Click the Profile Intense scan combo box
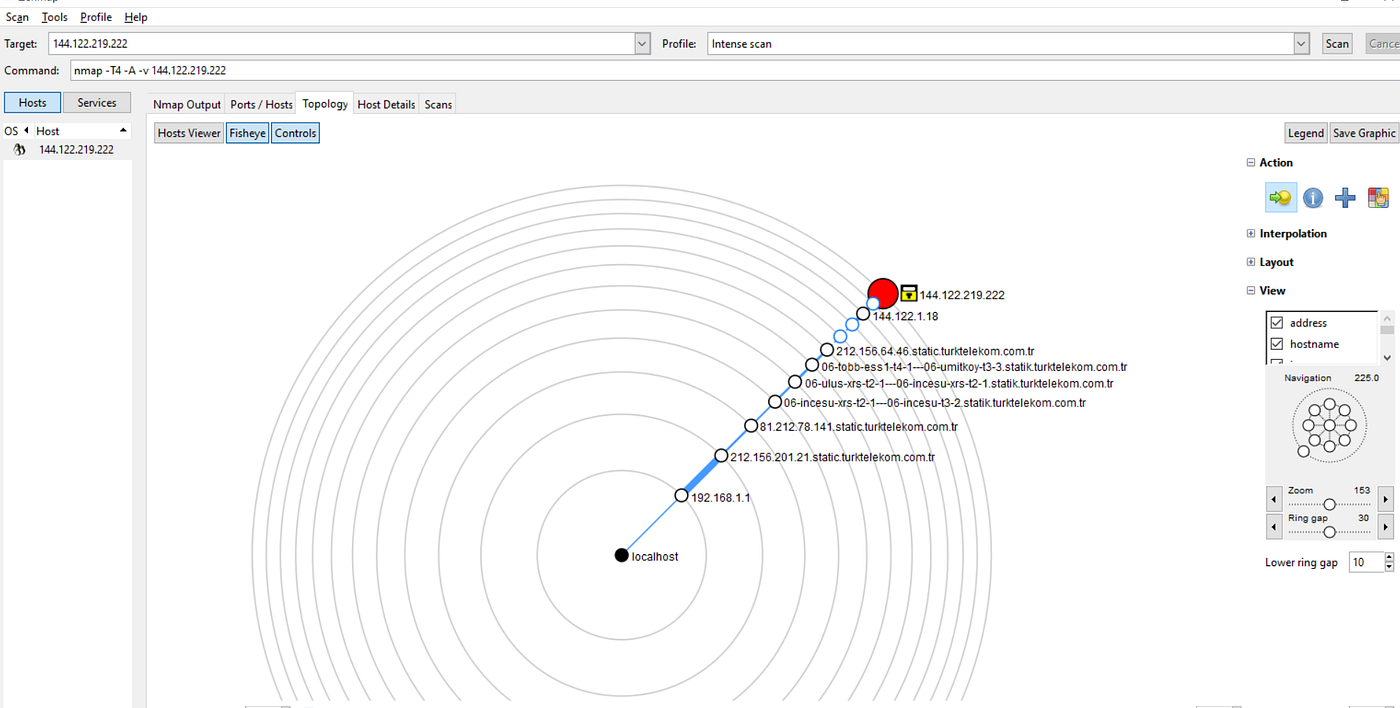The image size is (1400, 708). coord(1008,44)
